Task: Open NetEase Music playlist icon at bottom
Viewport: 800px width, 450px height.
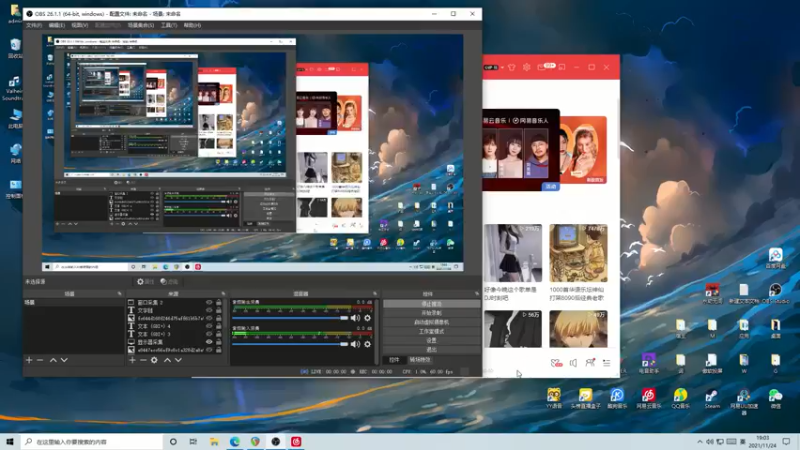Action: click(606, 362)
